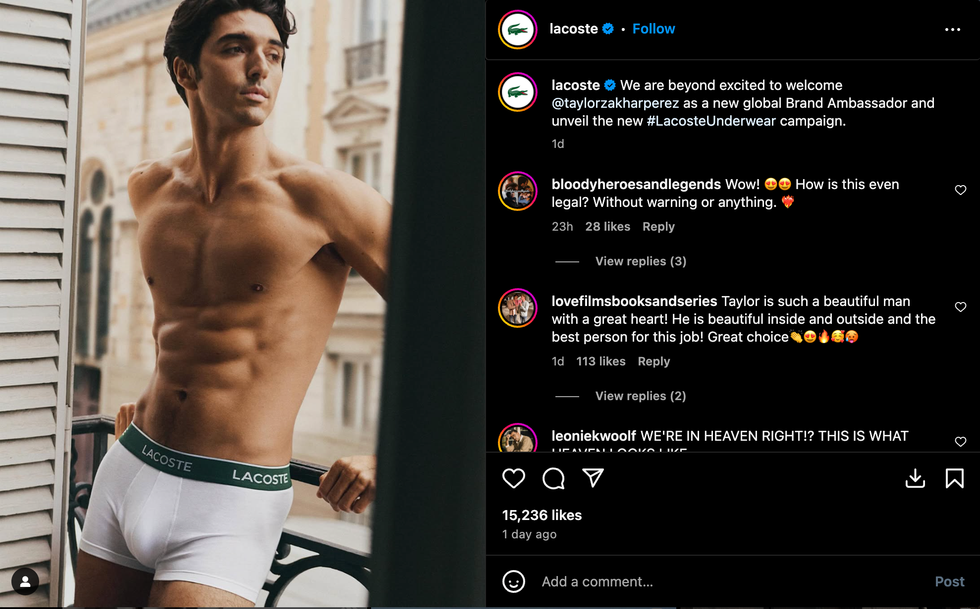Expand replies under bloodyheroesandlegends' comment
The image size is (980, 609).
[640, 261]
